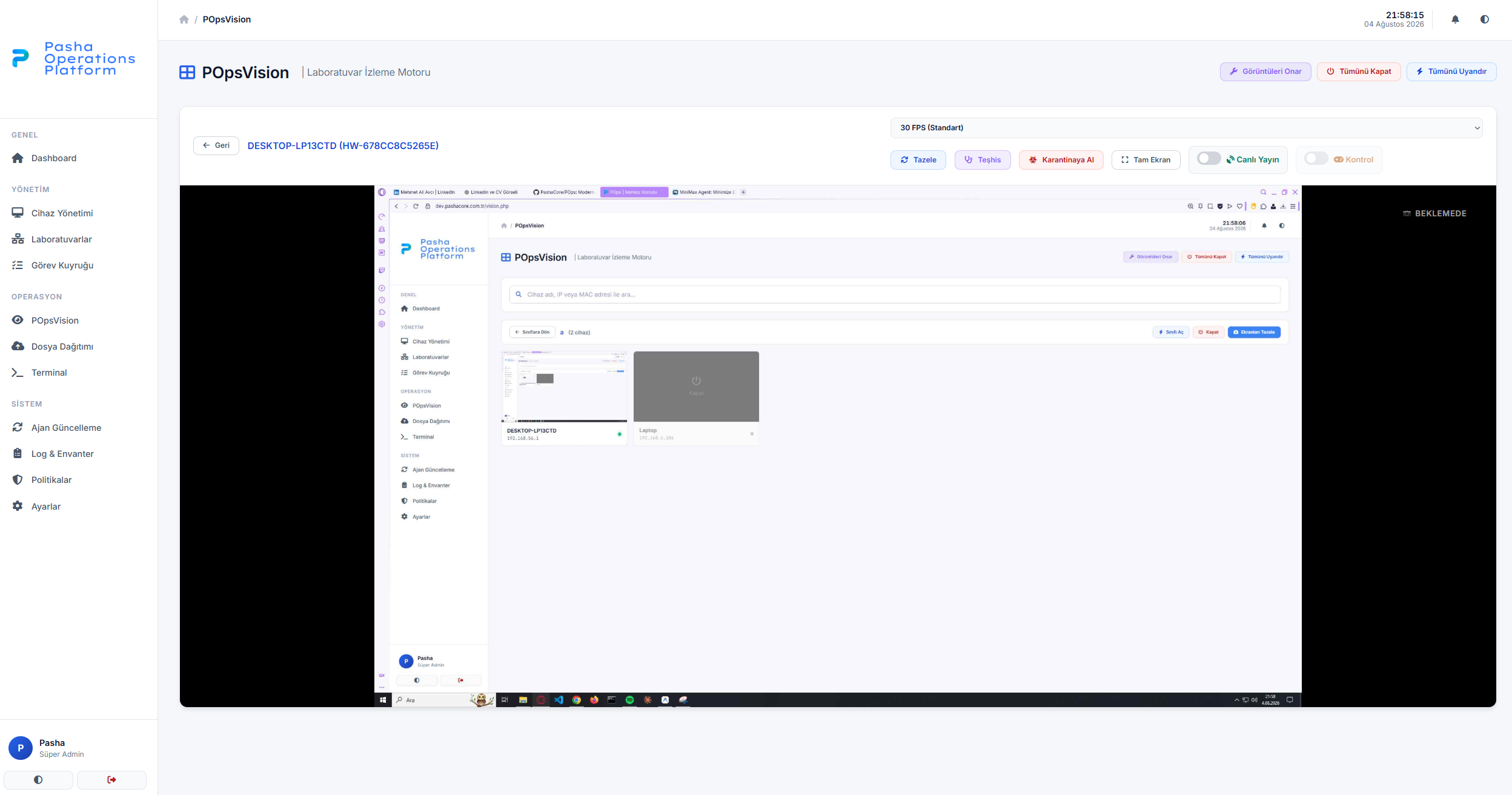Screen dimensions: 1512x795
Task: Click the Karantinaya Al button
Action: (1061, 160)
